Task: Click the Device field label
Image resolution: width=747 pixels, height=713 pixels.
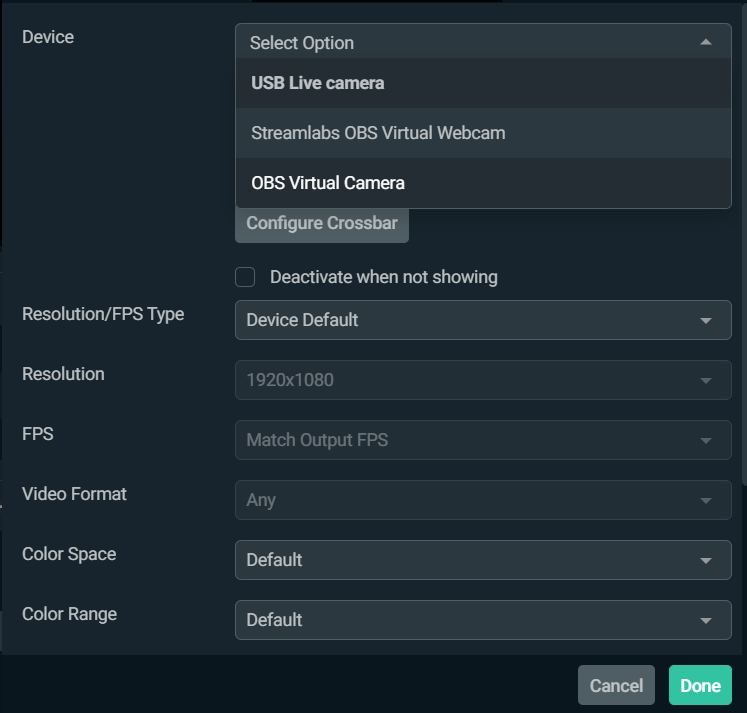Action: pos(48,37)
